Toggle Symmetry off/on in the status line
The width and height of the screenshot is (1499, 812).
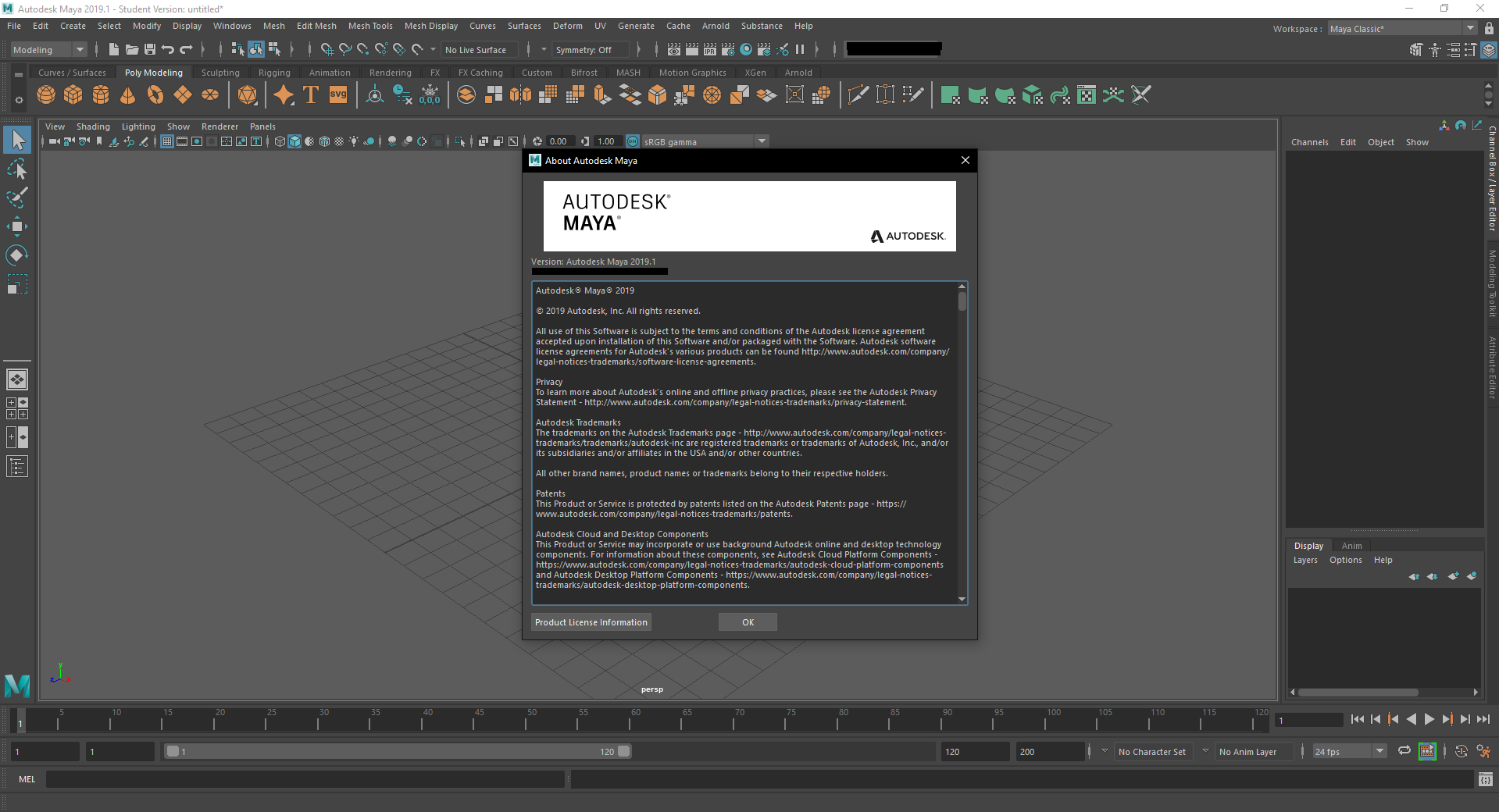click(590, 49)
